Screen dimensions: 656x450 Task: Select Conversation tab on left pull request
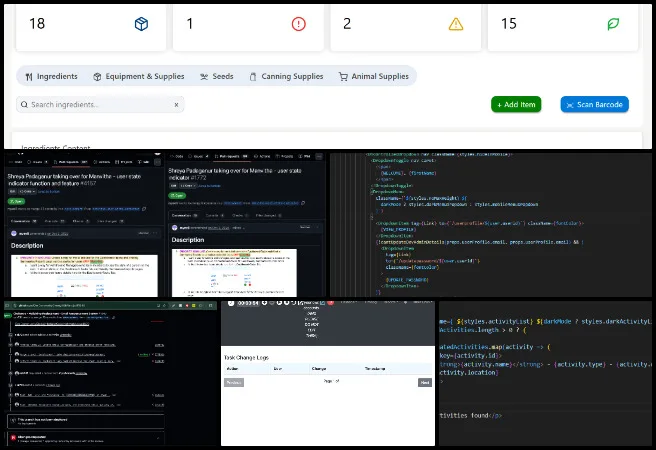[23, 221]
